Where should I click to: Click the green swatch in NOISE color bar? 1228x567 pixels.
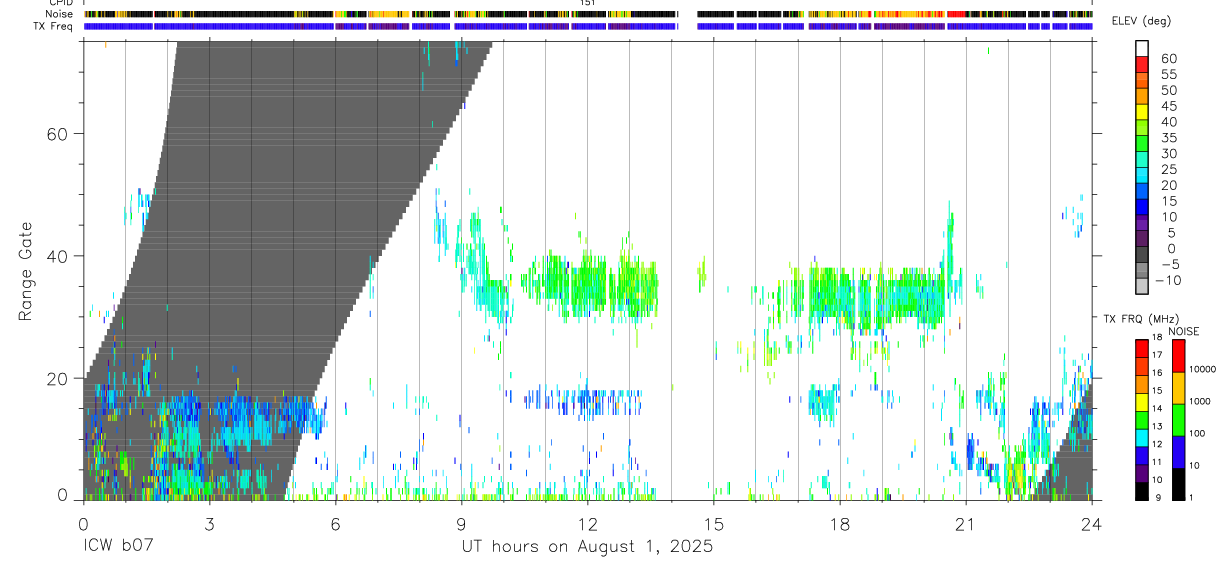pyautogui.click(x=1178, y=420)
